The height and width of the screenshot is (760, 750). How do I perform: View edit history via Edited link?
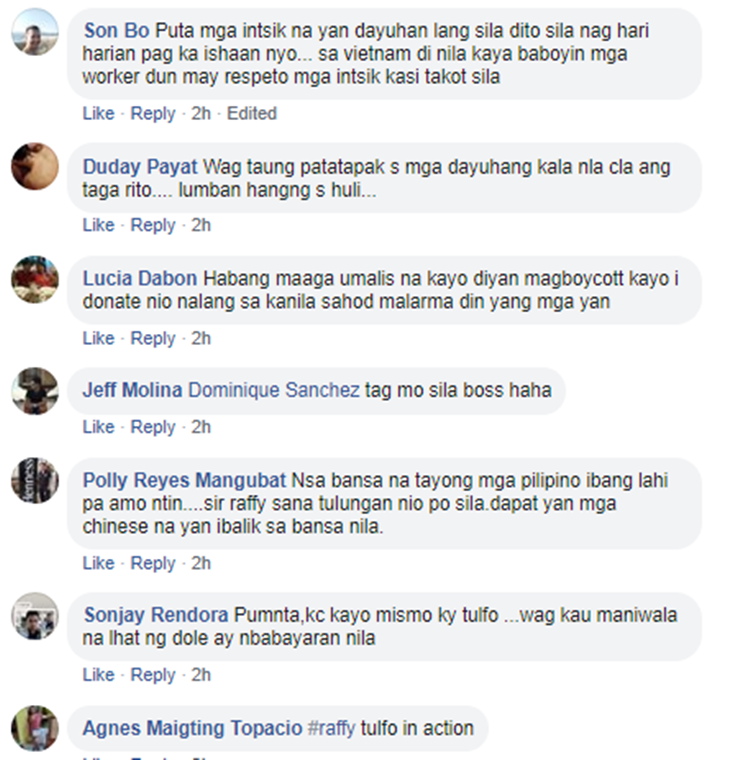tap(252, 113)
